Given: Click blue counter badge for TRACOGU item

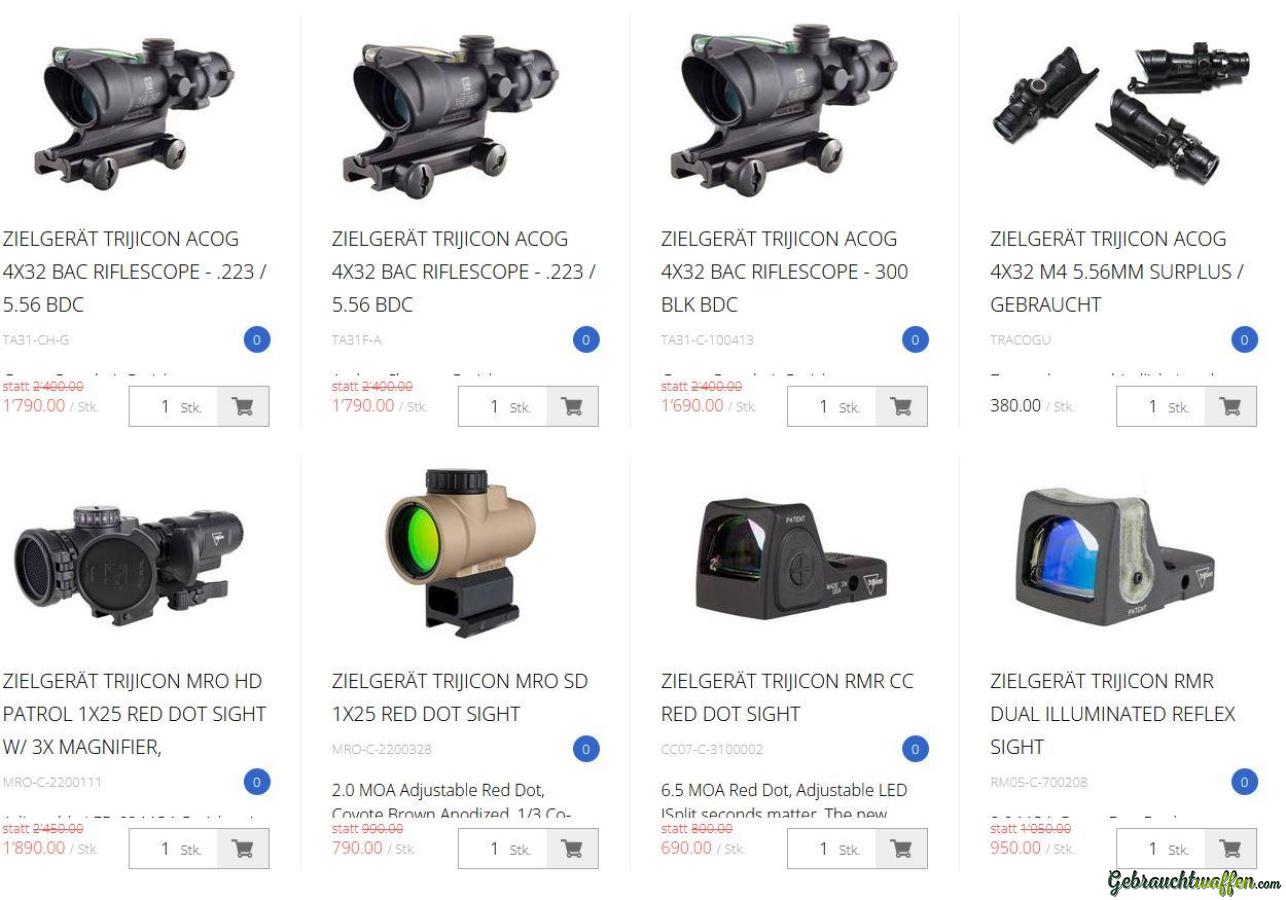Looking at the screenshot, I should click(1245, 340).
